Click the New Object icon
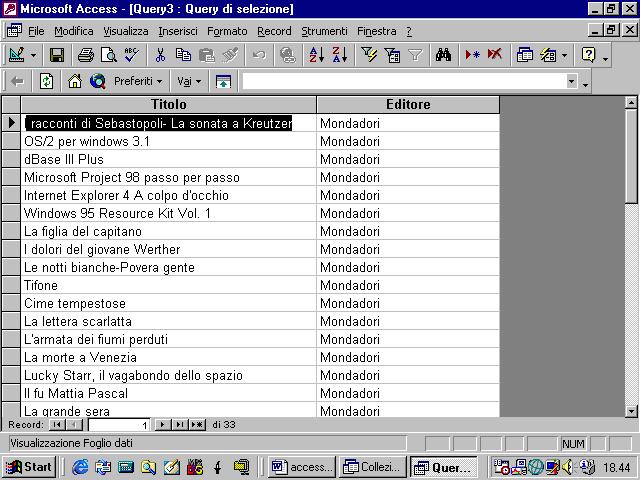Image resolution: width=640 pixels, height=480 pixels. click(x=548, y=55)
